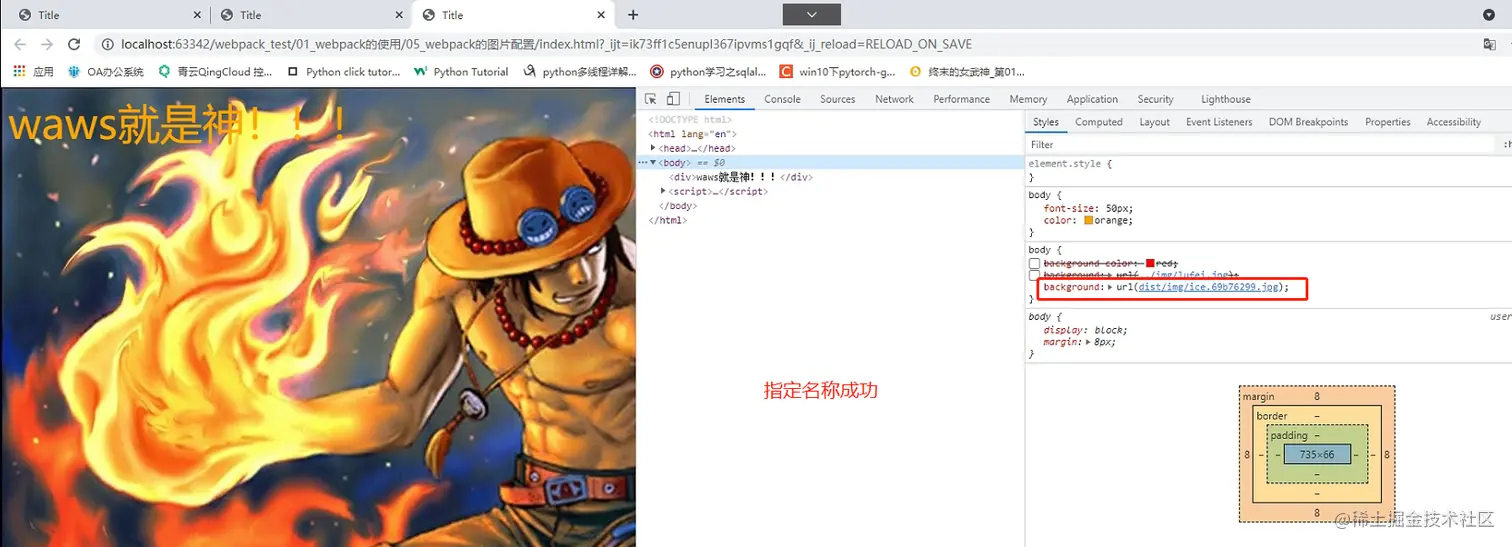Toggle the background-color red property checkbox
This screenshot has height=547, width=1512.
[1035, 263]
